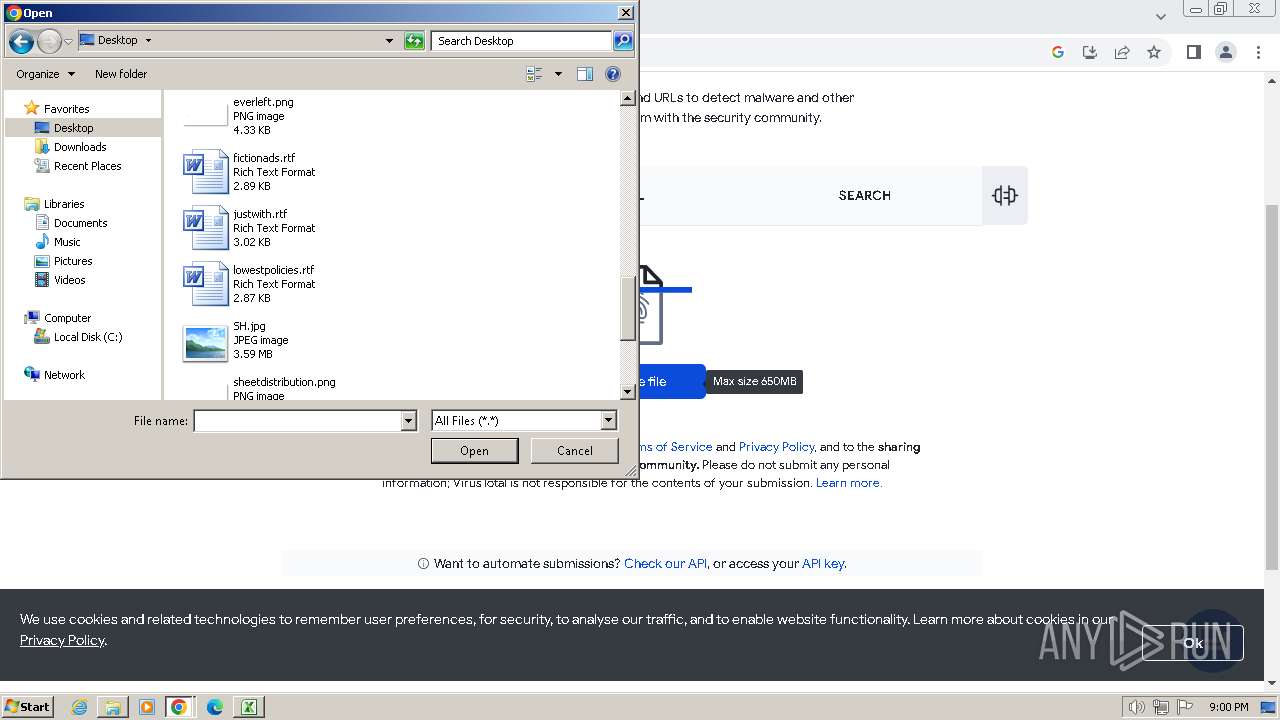This screenshot has width=1280, height=720.
Task: Select fictionads.rtf file icon
Action: [x=206, y=172]
